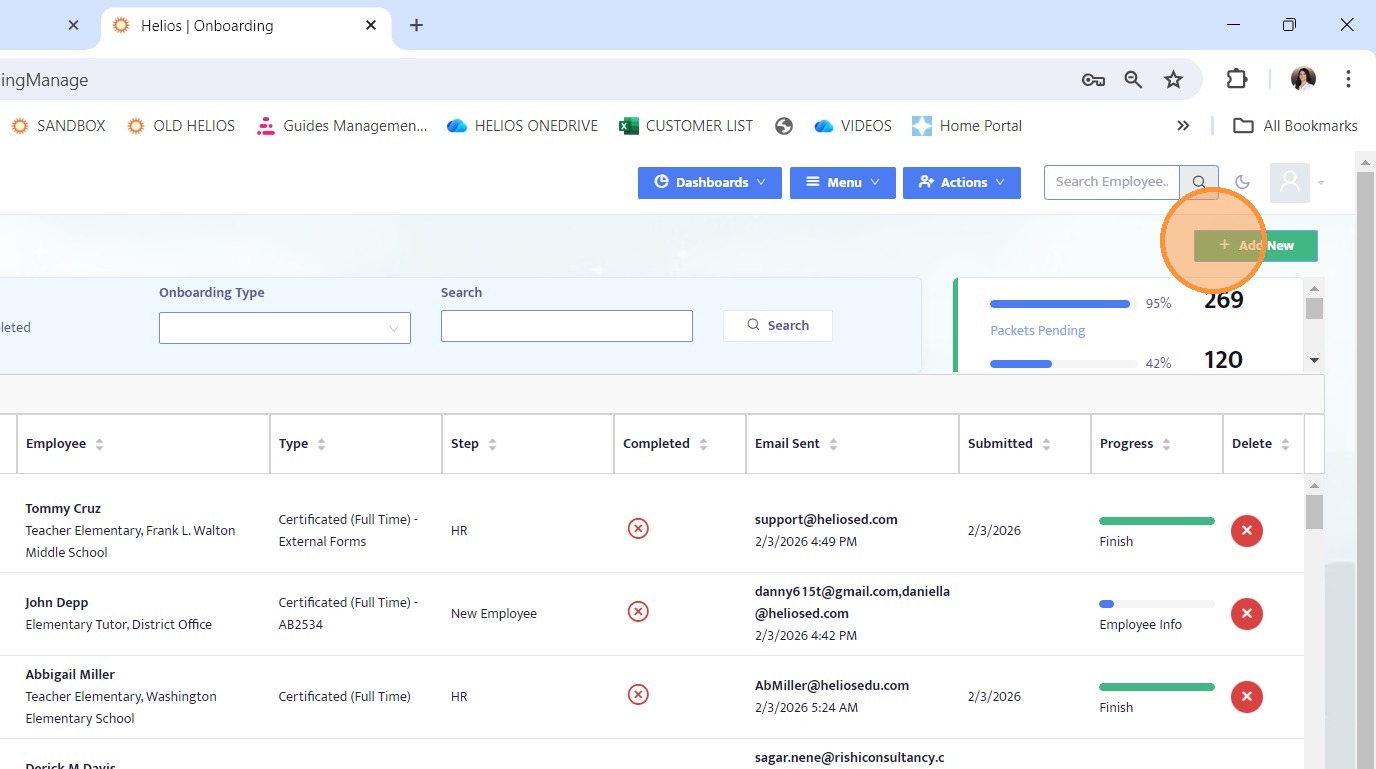1376x769 pixels.
Task: Open the Menu dropdown
Action: [842, 182]
